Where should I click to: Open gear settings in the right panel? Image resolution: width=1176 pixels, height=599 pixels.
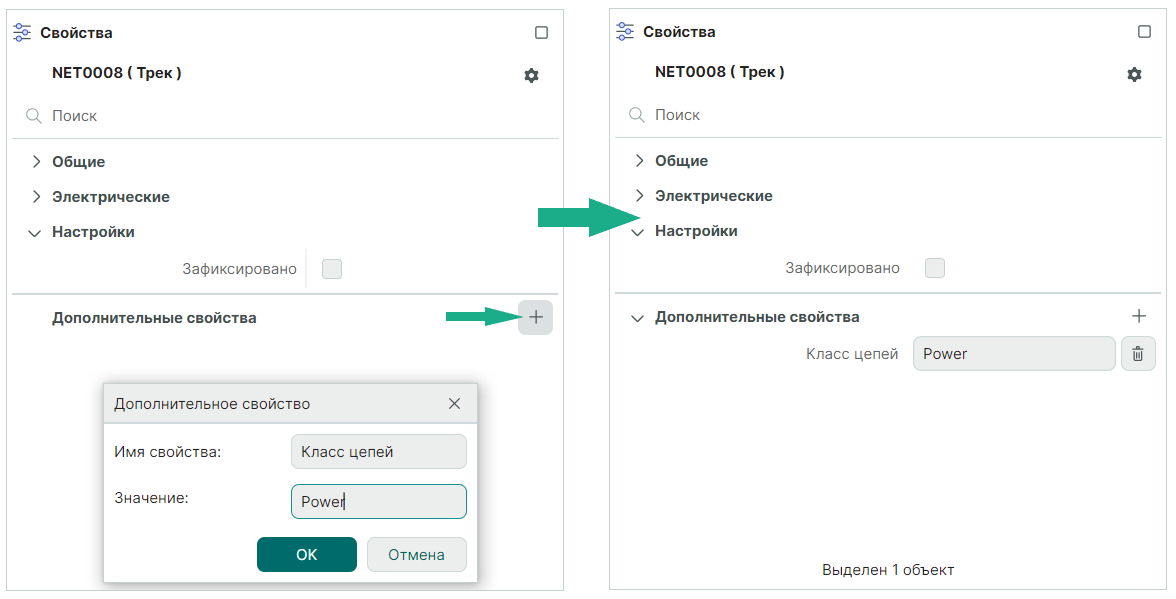click(1134, 74)
